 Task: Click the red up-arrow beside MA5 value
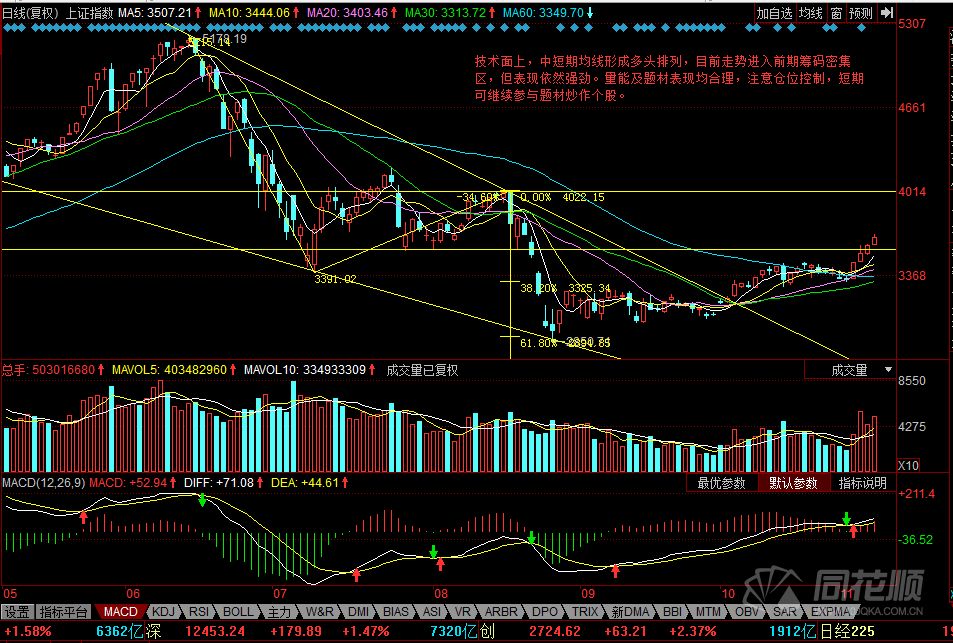(200, 13)
